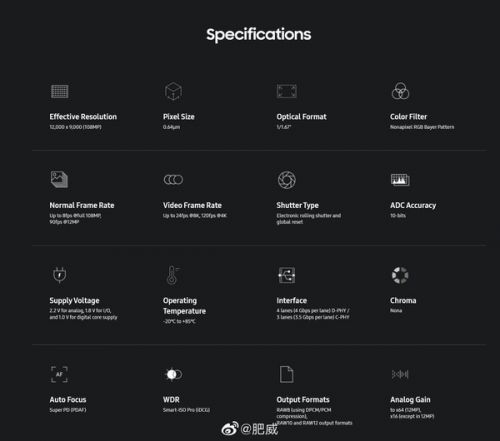Click the Weibo watermark logo
This screenshot has height=441, width=500.
pyautogui.click(x=230, y=428)
